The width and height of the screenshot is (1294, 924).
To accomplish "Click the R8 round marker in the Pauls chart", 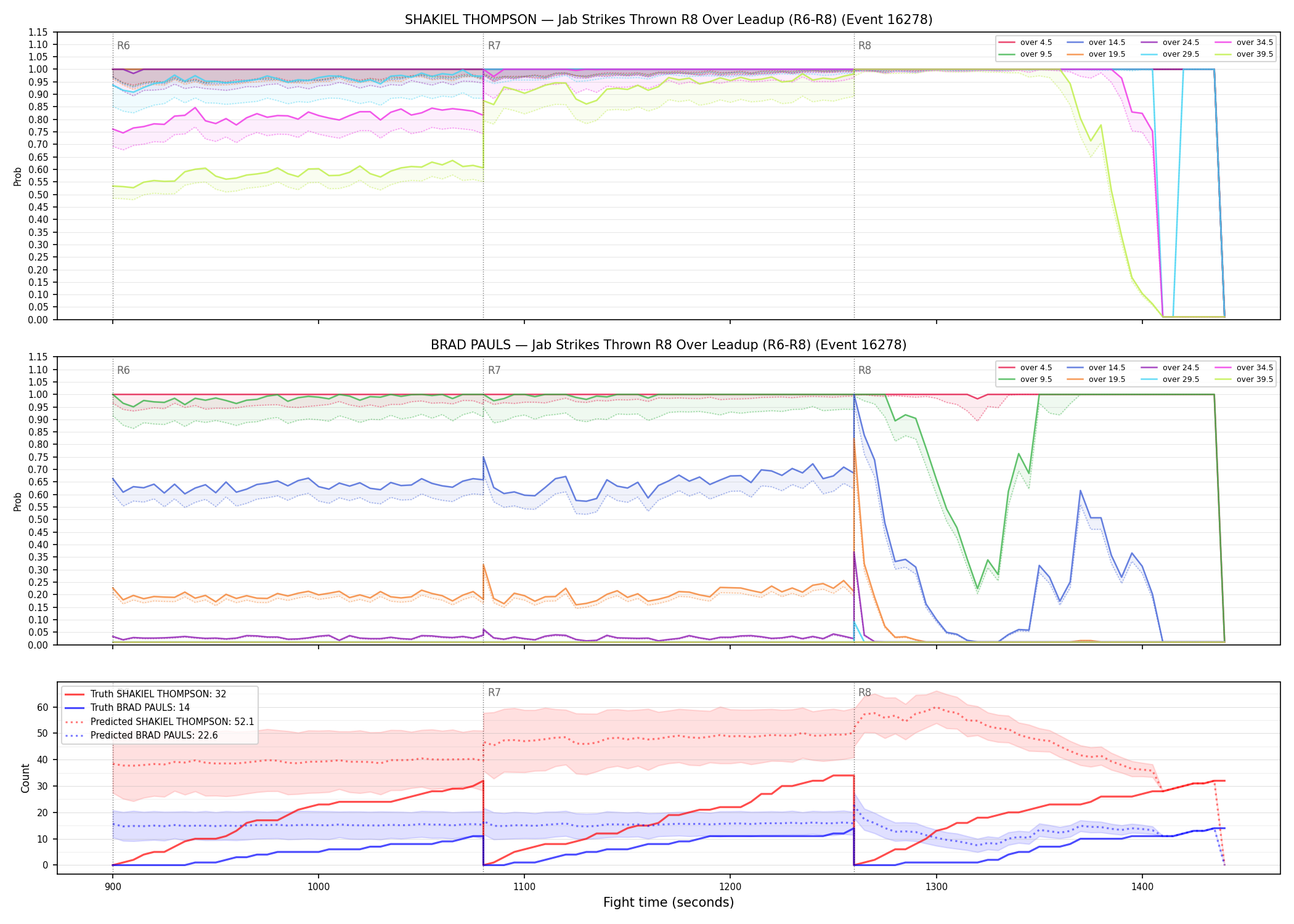I will pyautogui.click(x=865, y=370).
